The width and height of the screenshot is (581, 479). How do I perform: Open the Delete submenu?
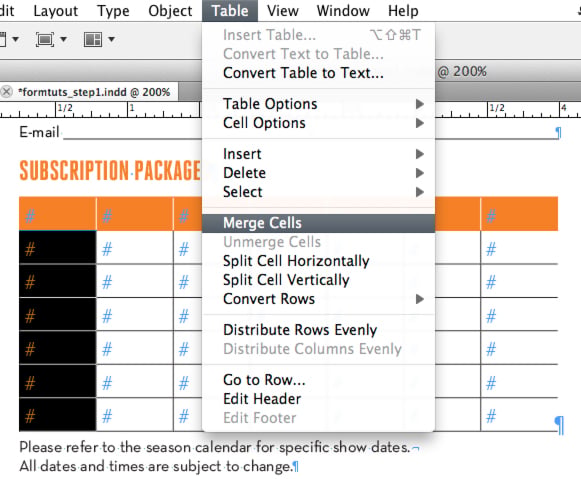[x=318, y=173]
